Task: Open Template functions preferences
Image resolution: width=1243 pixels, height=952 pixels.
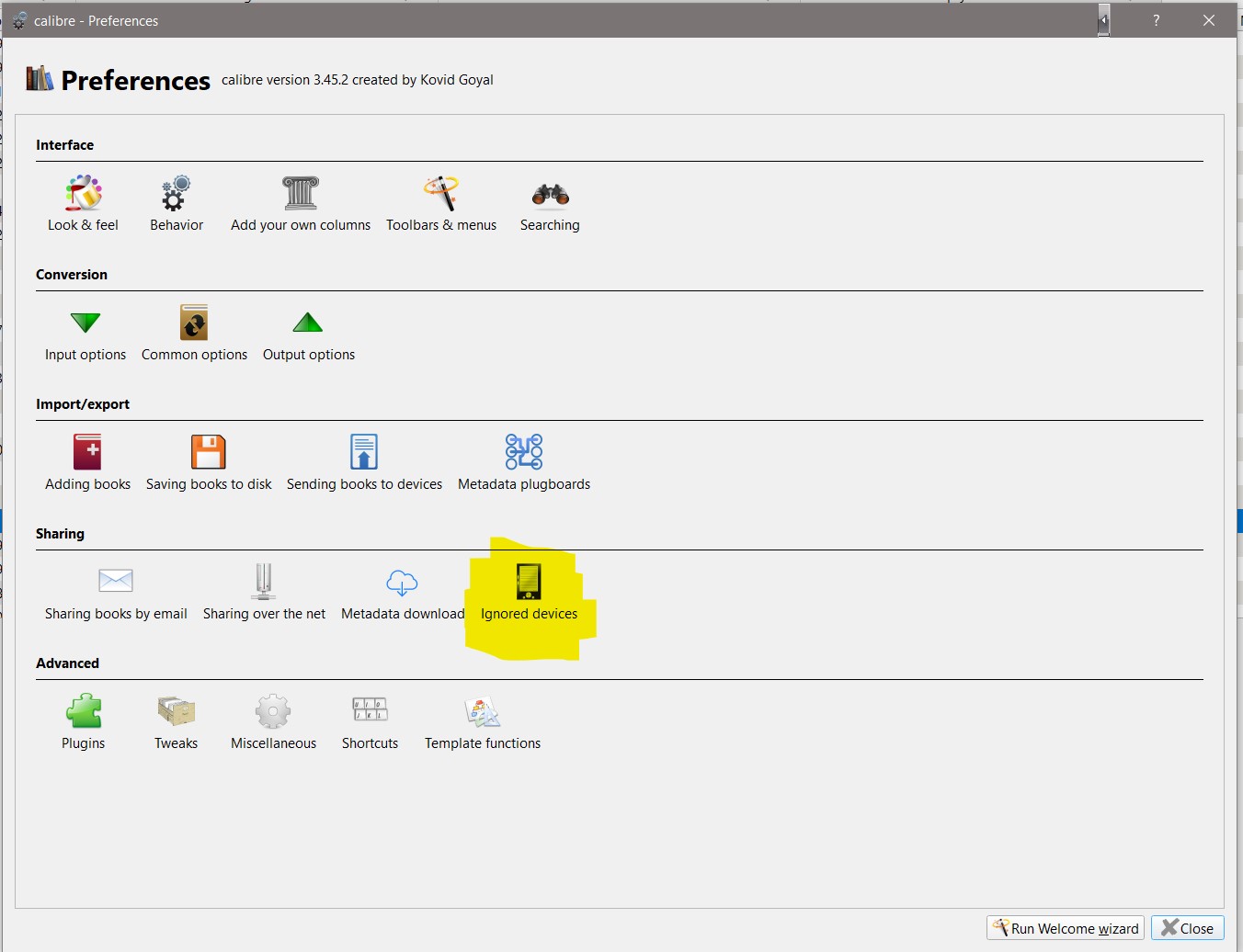Action: (483, 722)
